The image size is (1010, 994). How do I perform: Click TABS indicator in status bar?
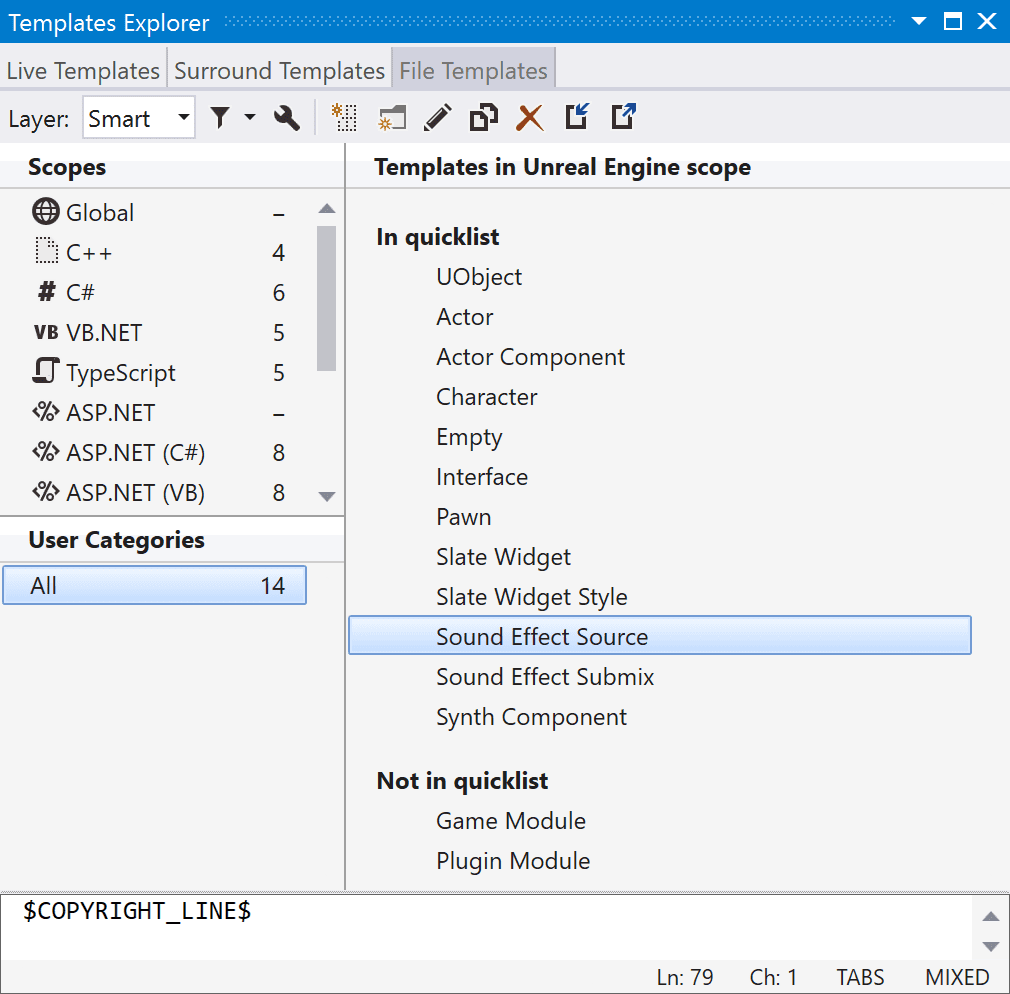point(860,977)
